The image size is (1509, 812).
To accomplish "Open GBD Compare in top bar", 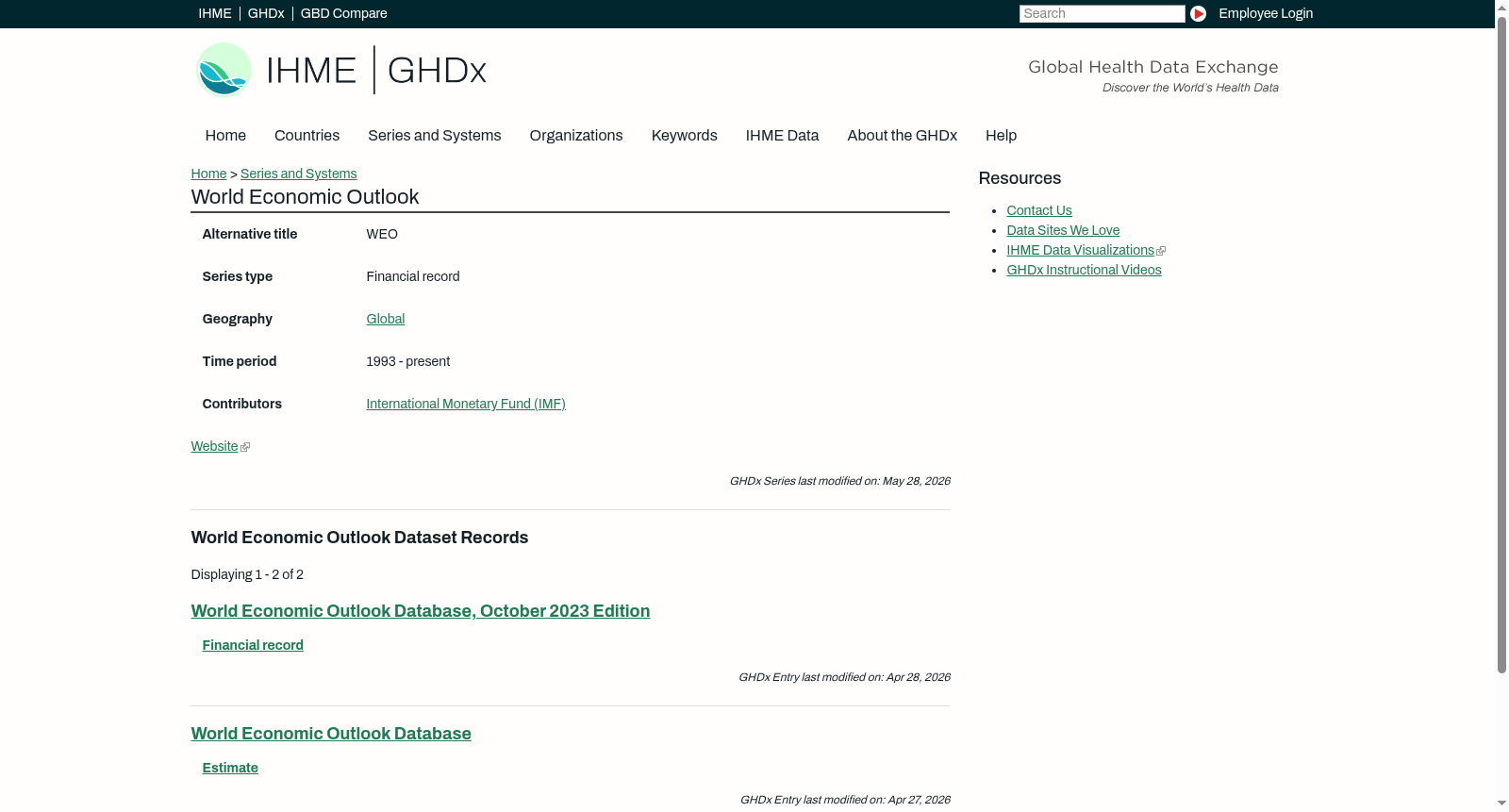I will click(x=344, y=13).
